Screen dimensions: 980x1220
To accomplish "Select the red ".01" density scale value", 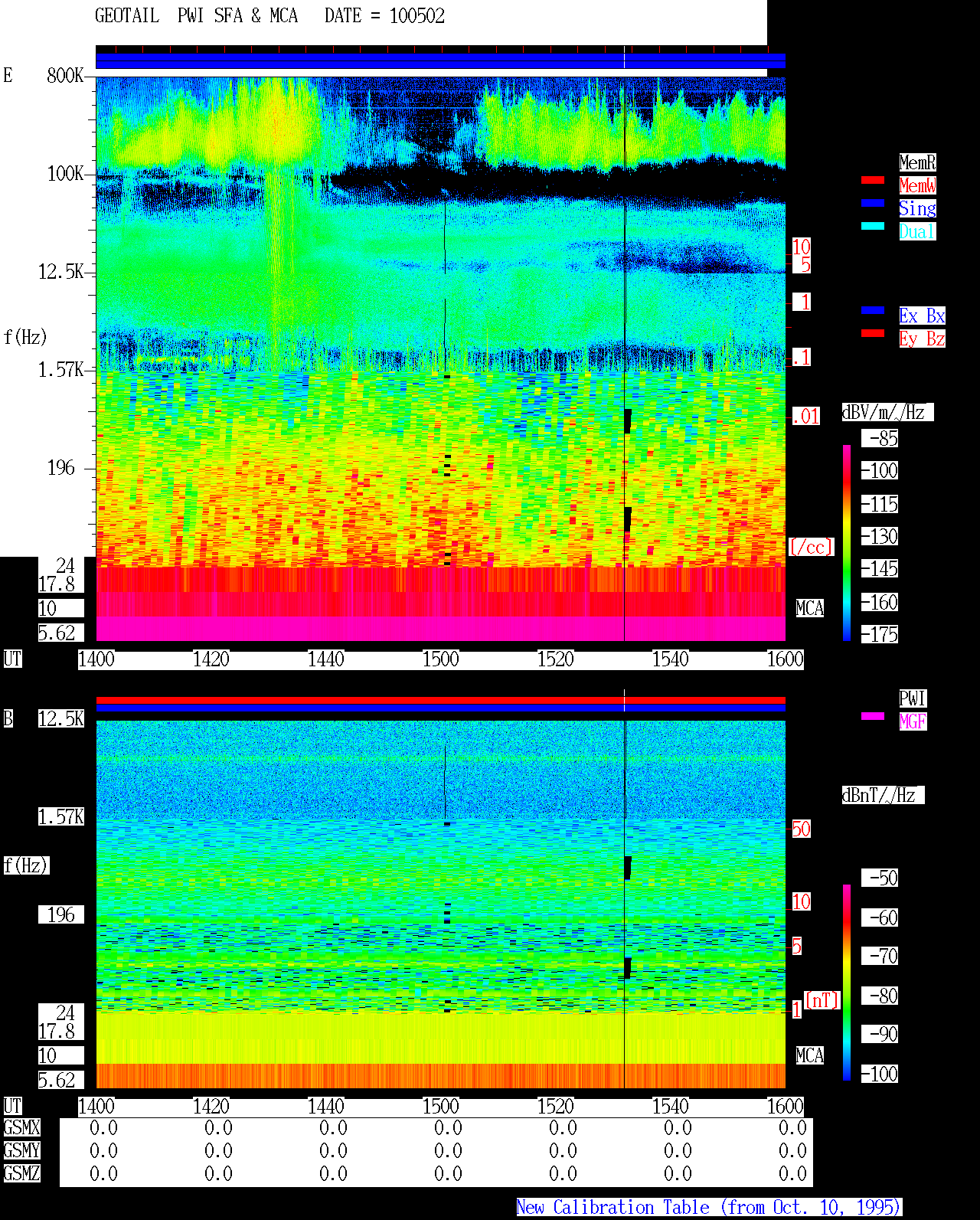I will coord(806,417).
